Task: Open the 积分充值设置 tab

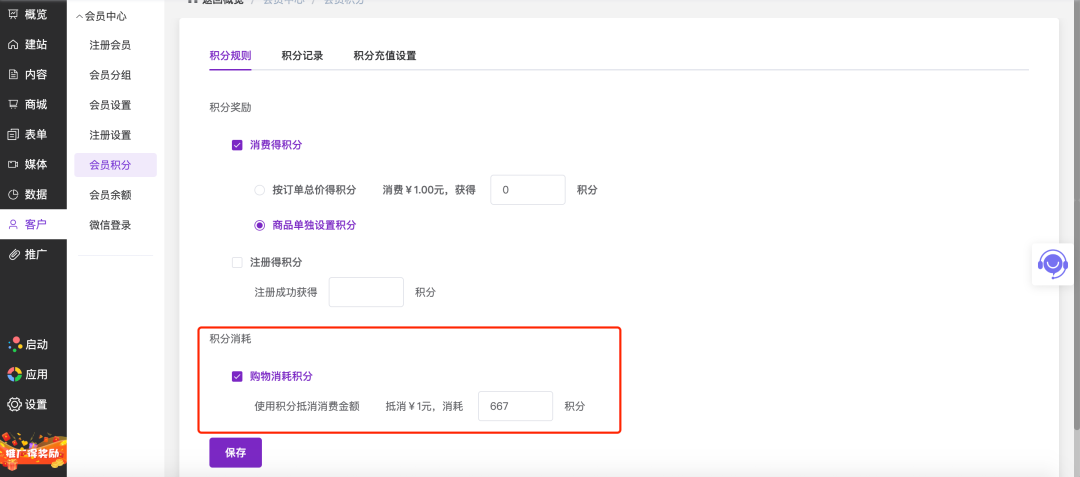Action: point(384,56)
